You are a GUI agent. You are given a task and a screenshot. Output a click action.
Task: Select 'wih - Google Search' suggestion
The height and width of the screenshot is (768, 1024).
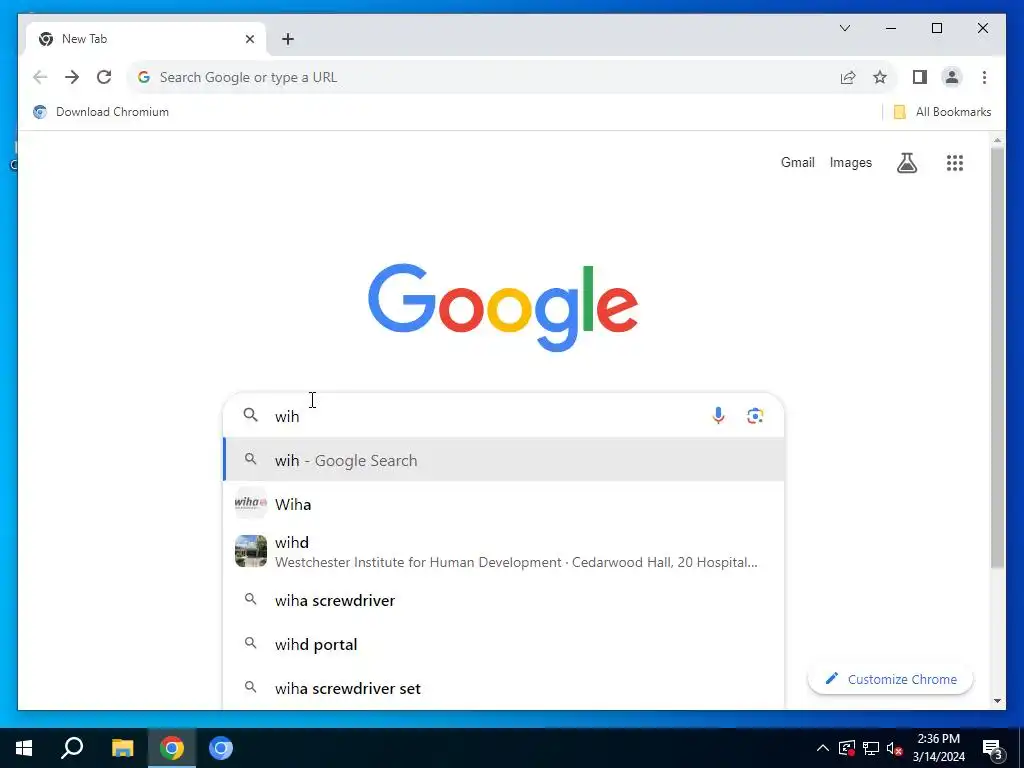point(504,460)
